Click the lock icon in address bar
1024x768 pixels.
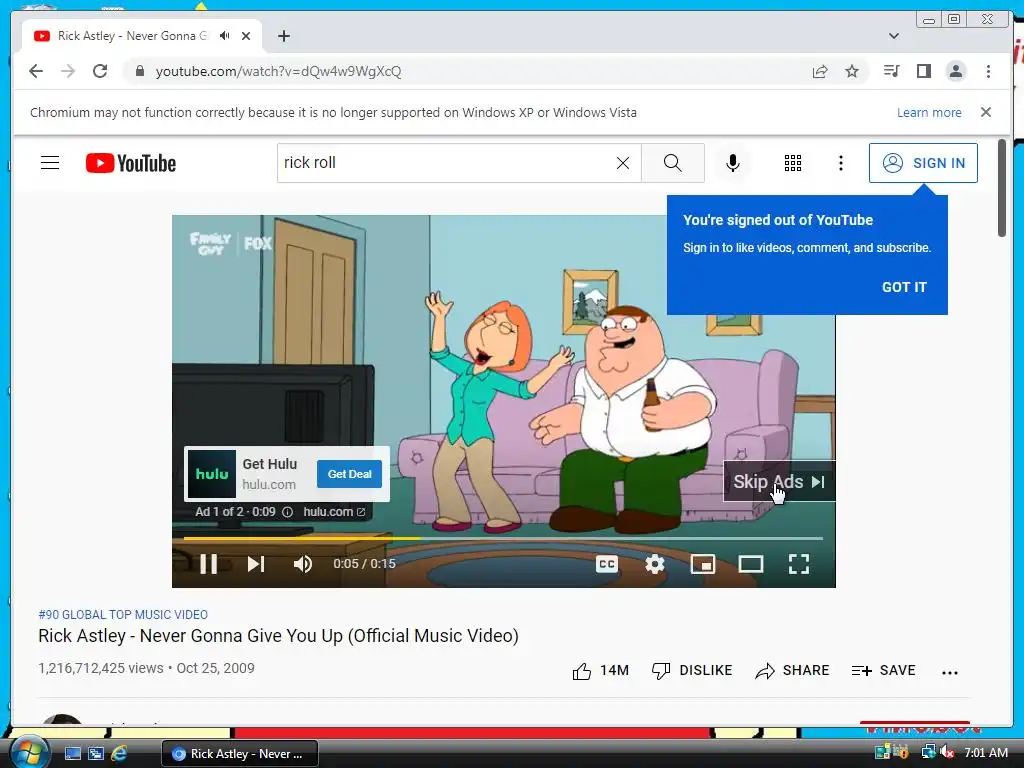139,71
